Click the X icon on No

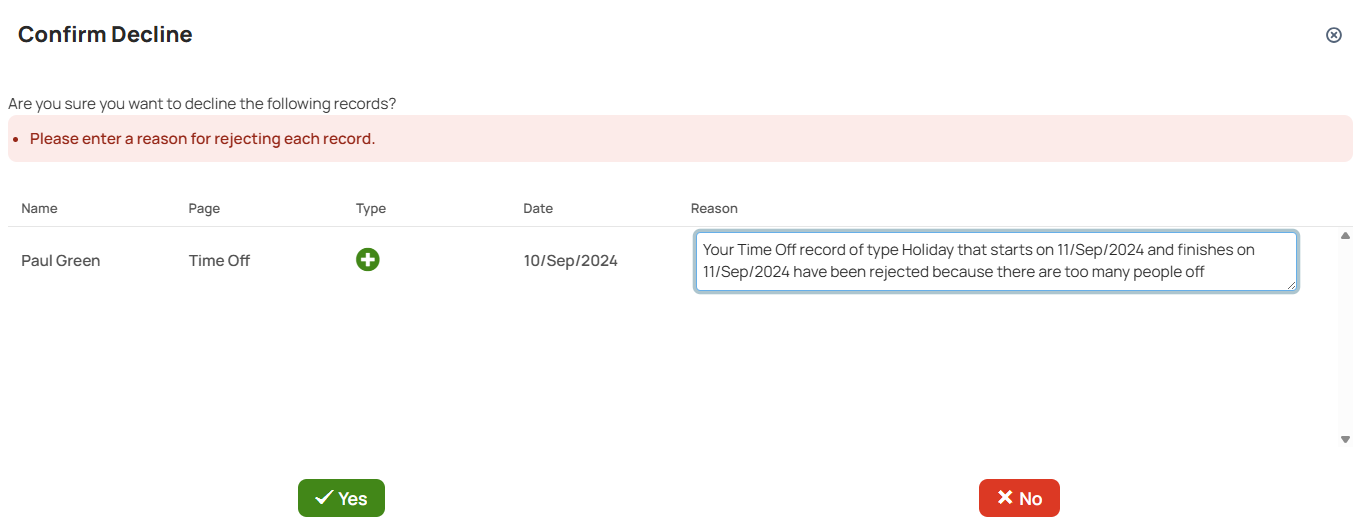click(1005, 498)
